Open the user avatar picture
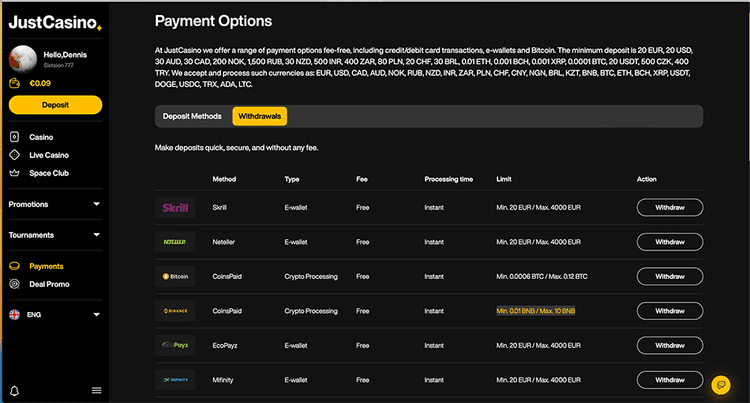The image size is (750, 403). (x=22, y=59)
